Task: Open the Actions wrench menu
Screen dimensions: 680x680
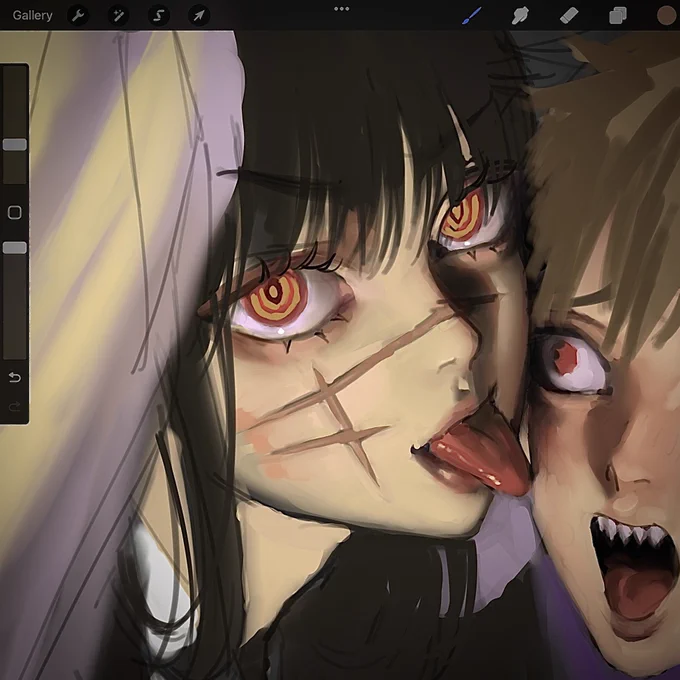Action: point(78,16)
